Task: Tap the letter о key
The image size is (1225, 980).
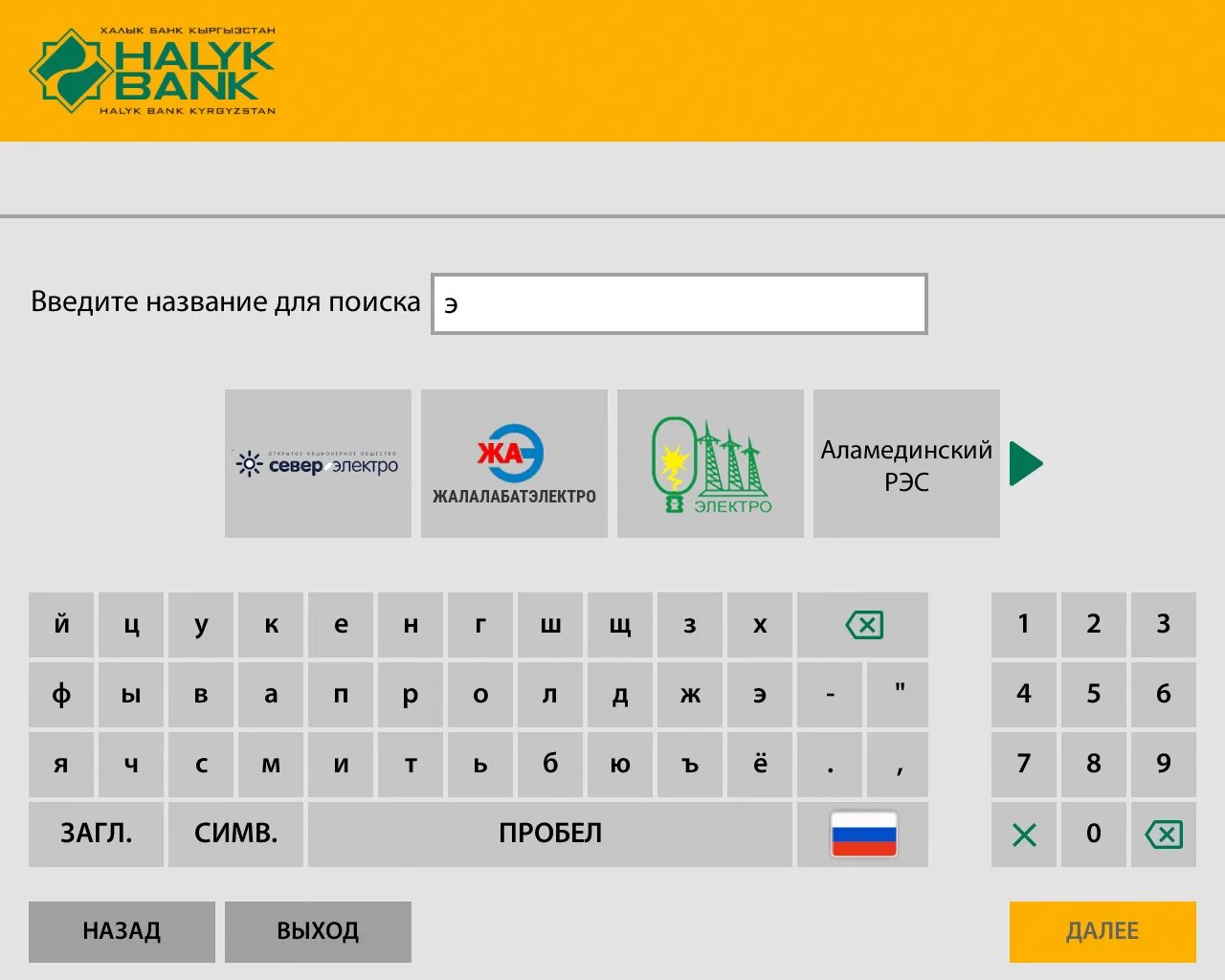Action: pyautogui.click(x=480, y=695)
